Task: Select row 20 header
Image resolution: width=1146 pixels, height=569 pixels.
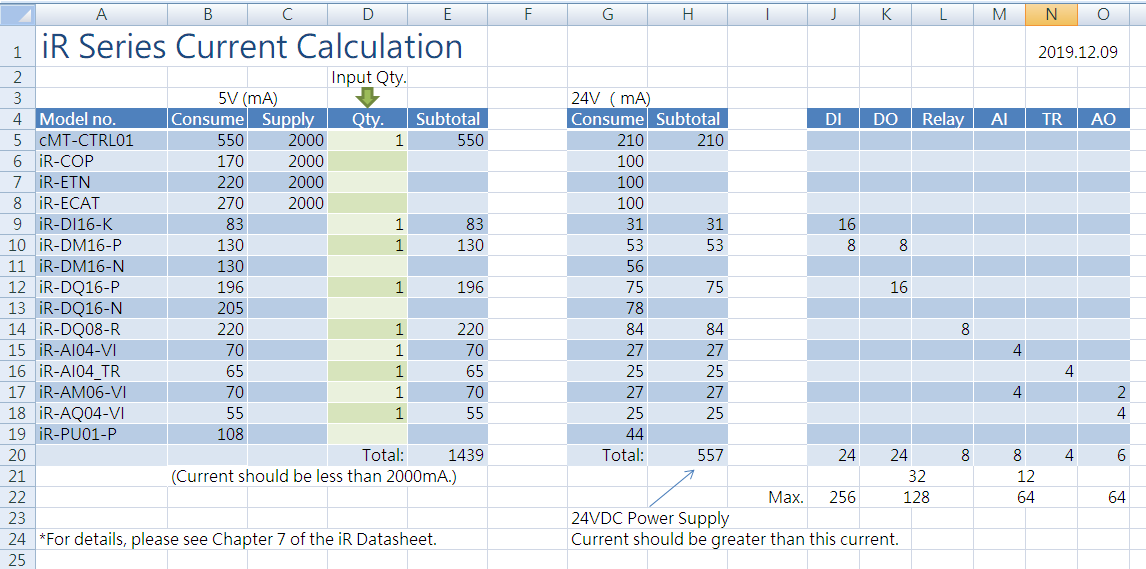Action: click(x=18, y=455)
